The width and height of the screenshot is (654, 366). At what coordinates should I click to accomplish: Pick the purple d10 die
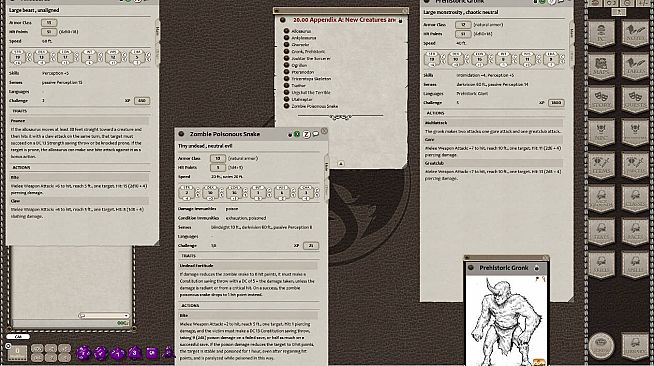coord(117,353)
